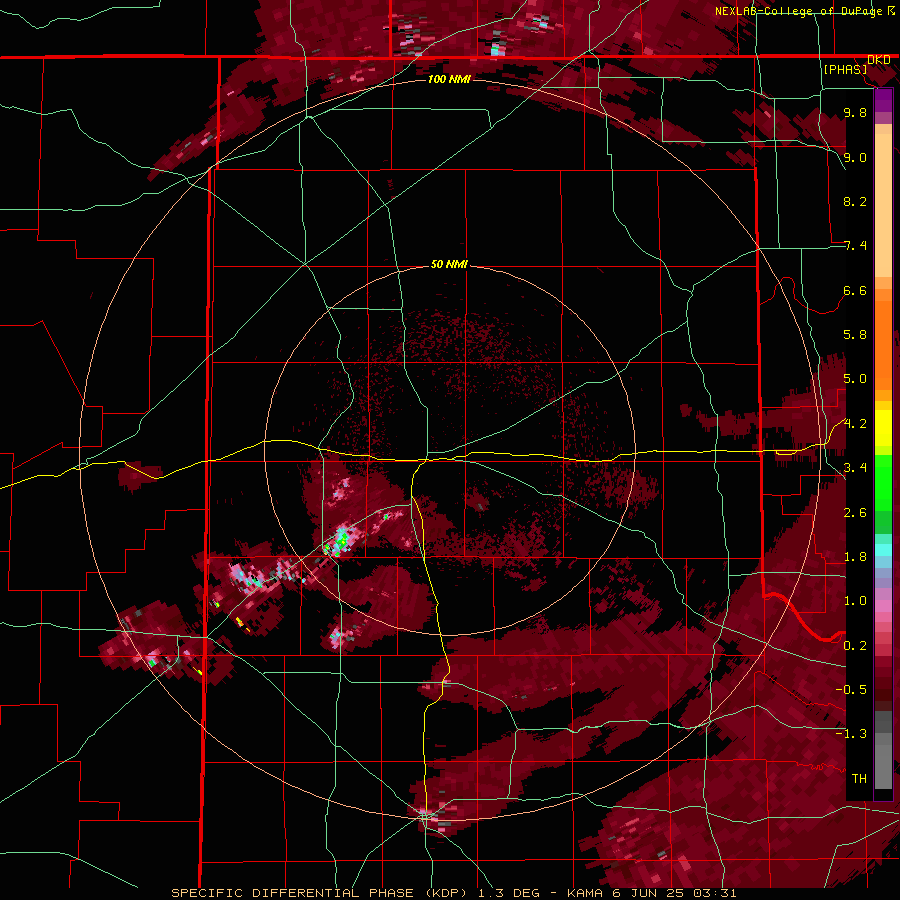Pick the gray TH segment of the color bar
Image resolution: width=900 pixels, height=900 pixels.
pos(883,763)
